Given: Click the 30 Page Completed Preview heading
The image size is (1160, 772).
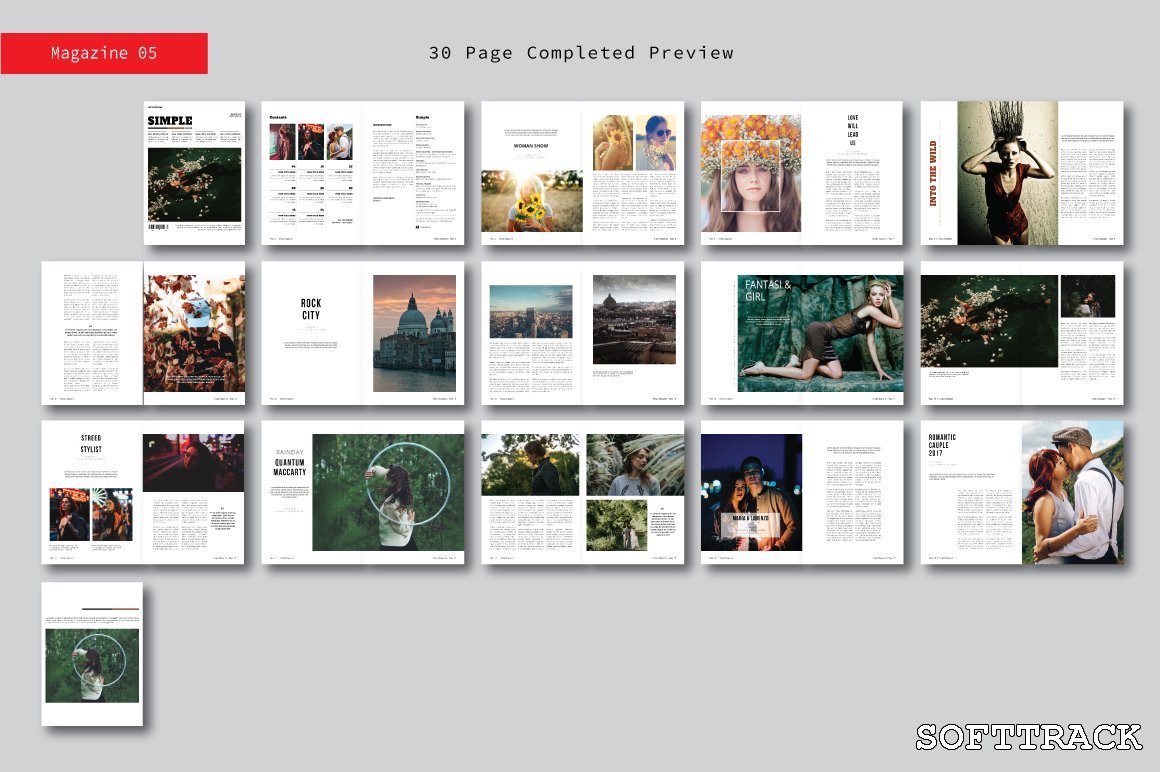Looking at the screenshot, I should click(x=581, y=53).
